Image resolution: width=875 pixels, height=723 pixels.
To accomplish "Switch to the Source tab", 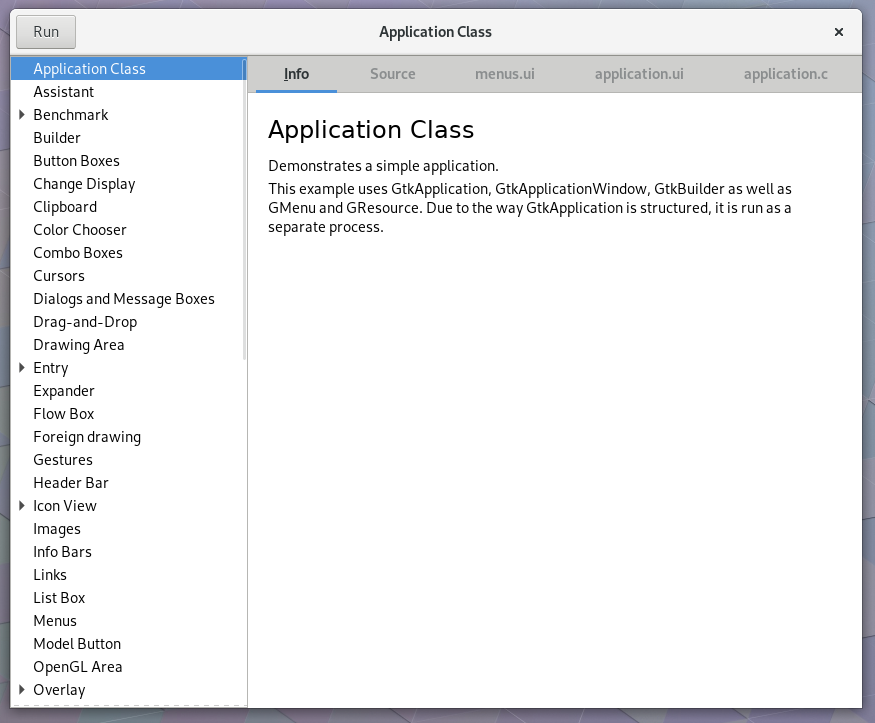I will 392,74.
